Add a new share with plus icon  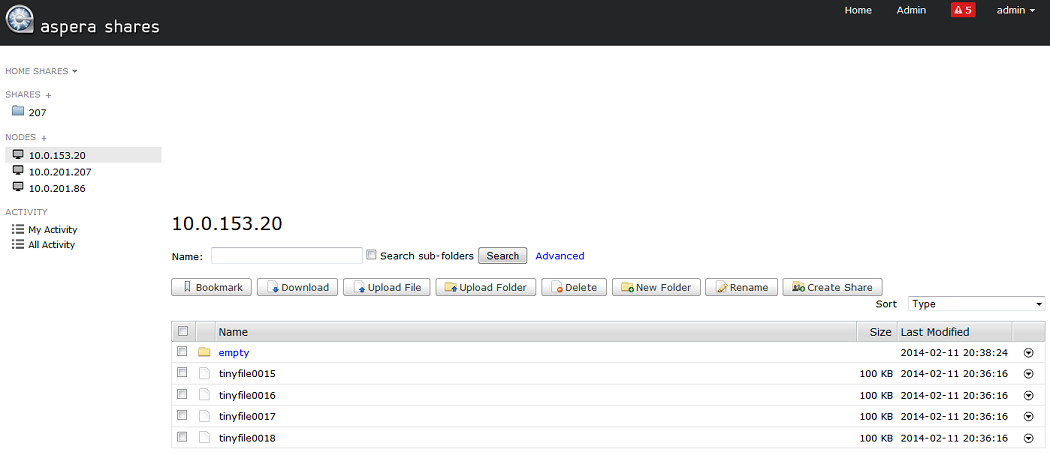point(48,95)
